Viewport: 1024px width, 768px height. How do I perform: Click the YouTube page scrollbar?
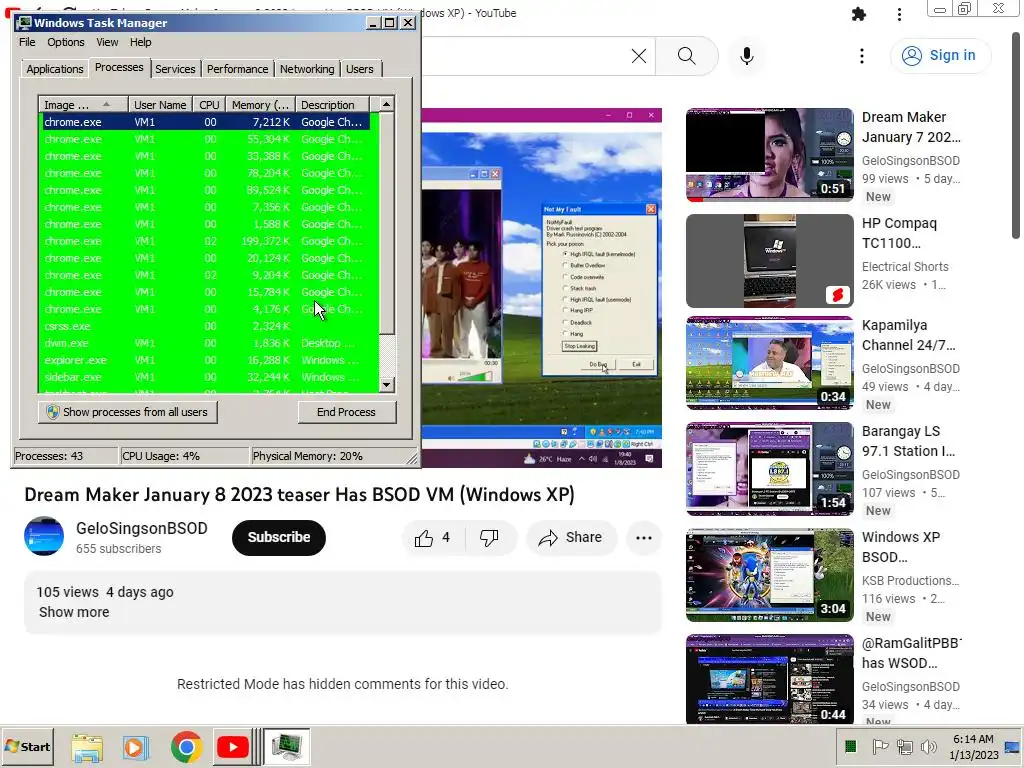coord(1017,135)
